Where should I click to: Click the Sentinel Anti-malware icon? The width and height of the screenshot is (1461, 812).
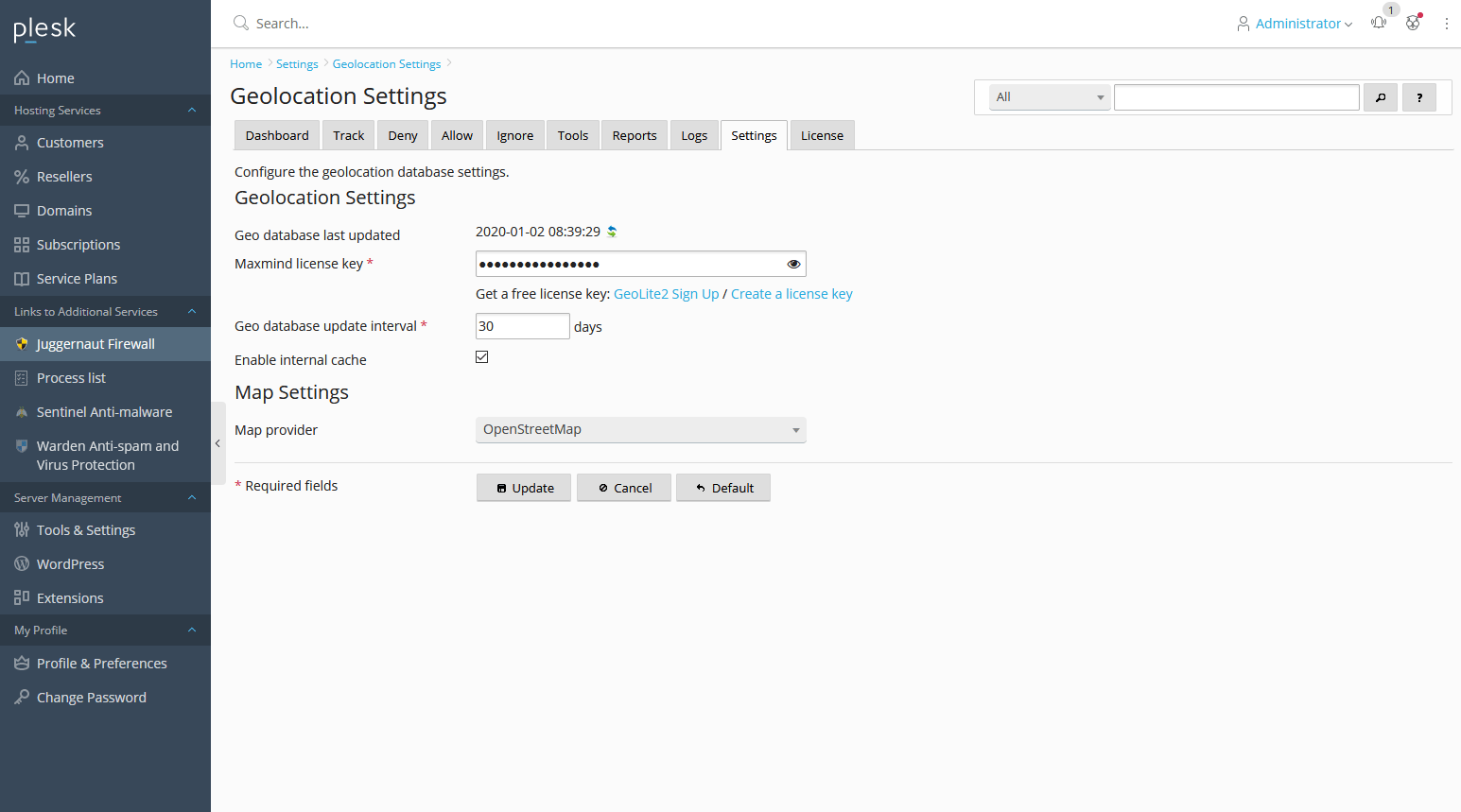point(22,412)
